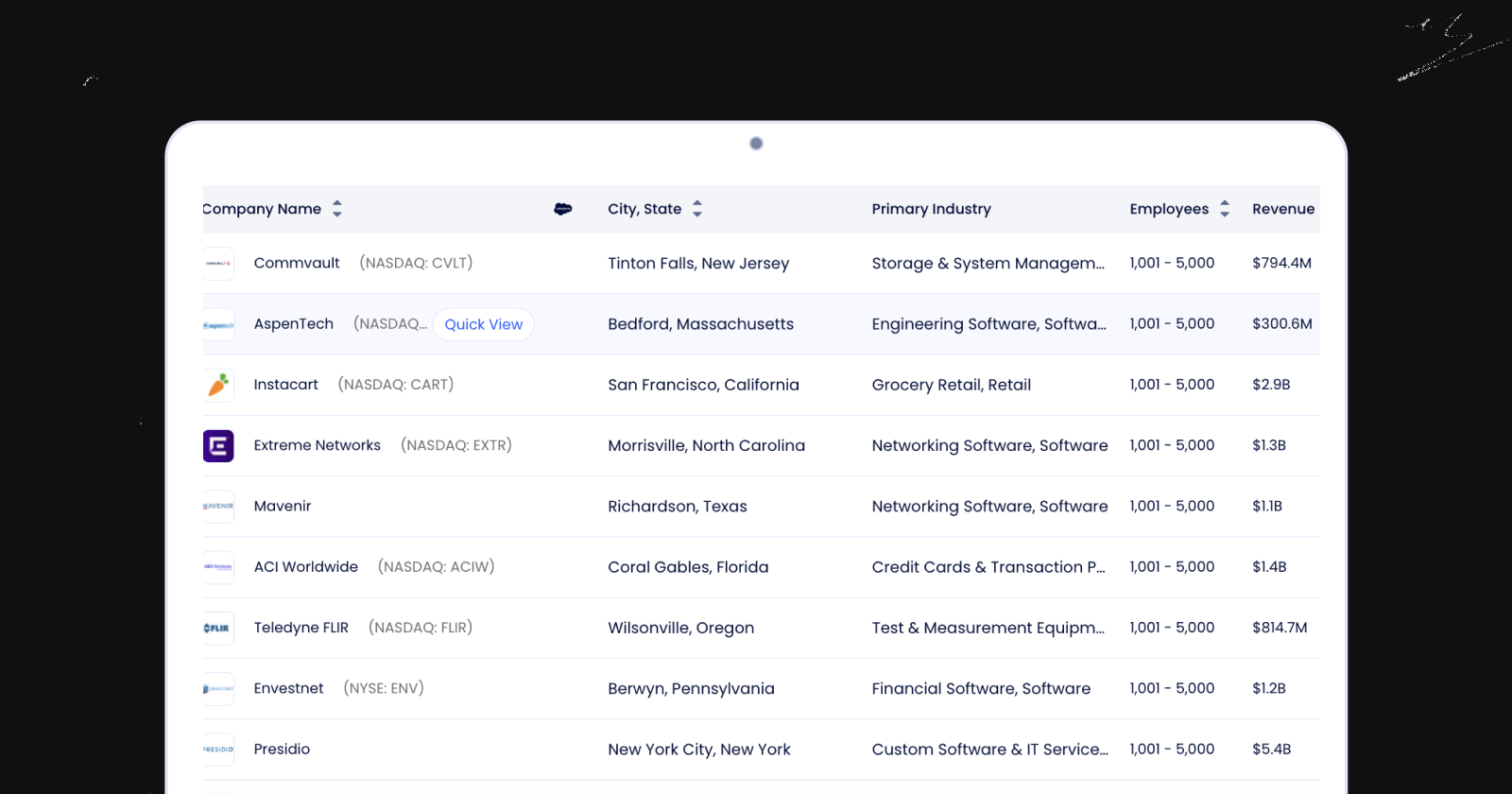Click San Francisco, California cell
The height and width of the screenshot is (794, 1512).
click(704, 385)
